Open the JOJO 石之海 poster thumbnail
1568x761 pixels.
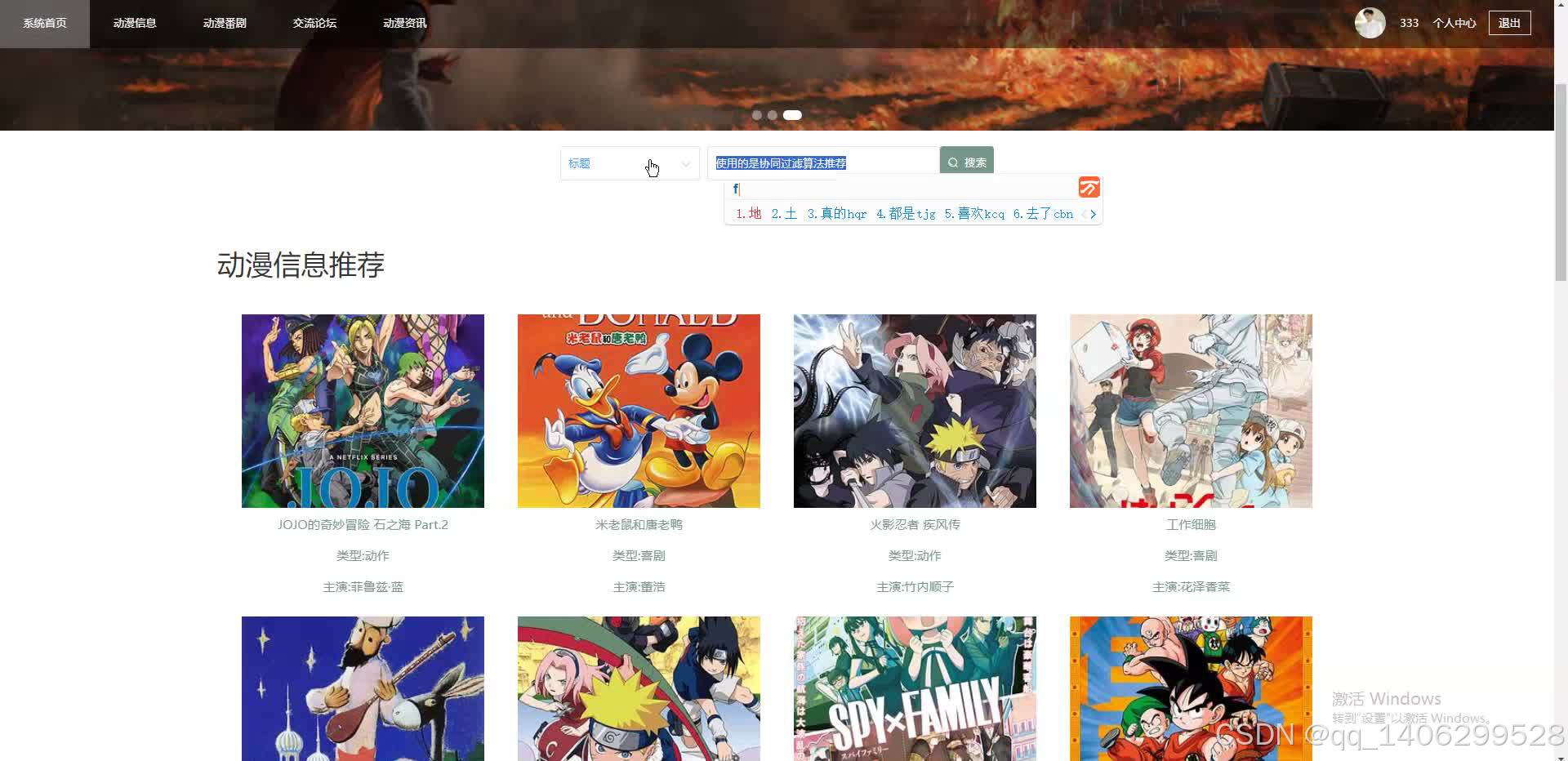pyautogui.click(x=363, y=411)
